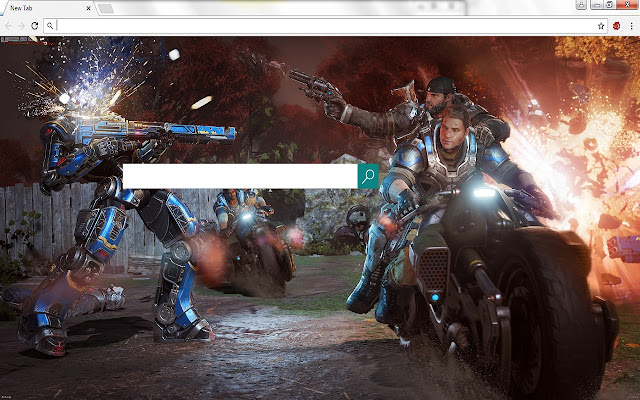Close the browser window
640x400 pixels.
pos(628,4)
